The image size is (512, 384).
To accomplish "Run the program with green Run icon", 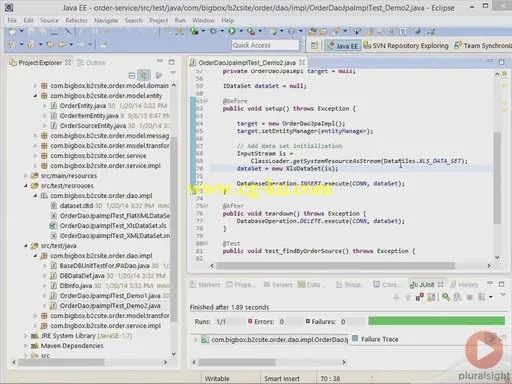I will click(x=232, y=31).
